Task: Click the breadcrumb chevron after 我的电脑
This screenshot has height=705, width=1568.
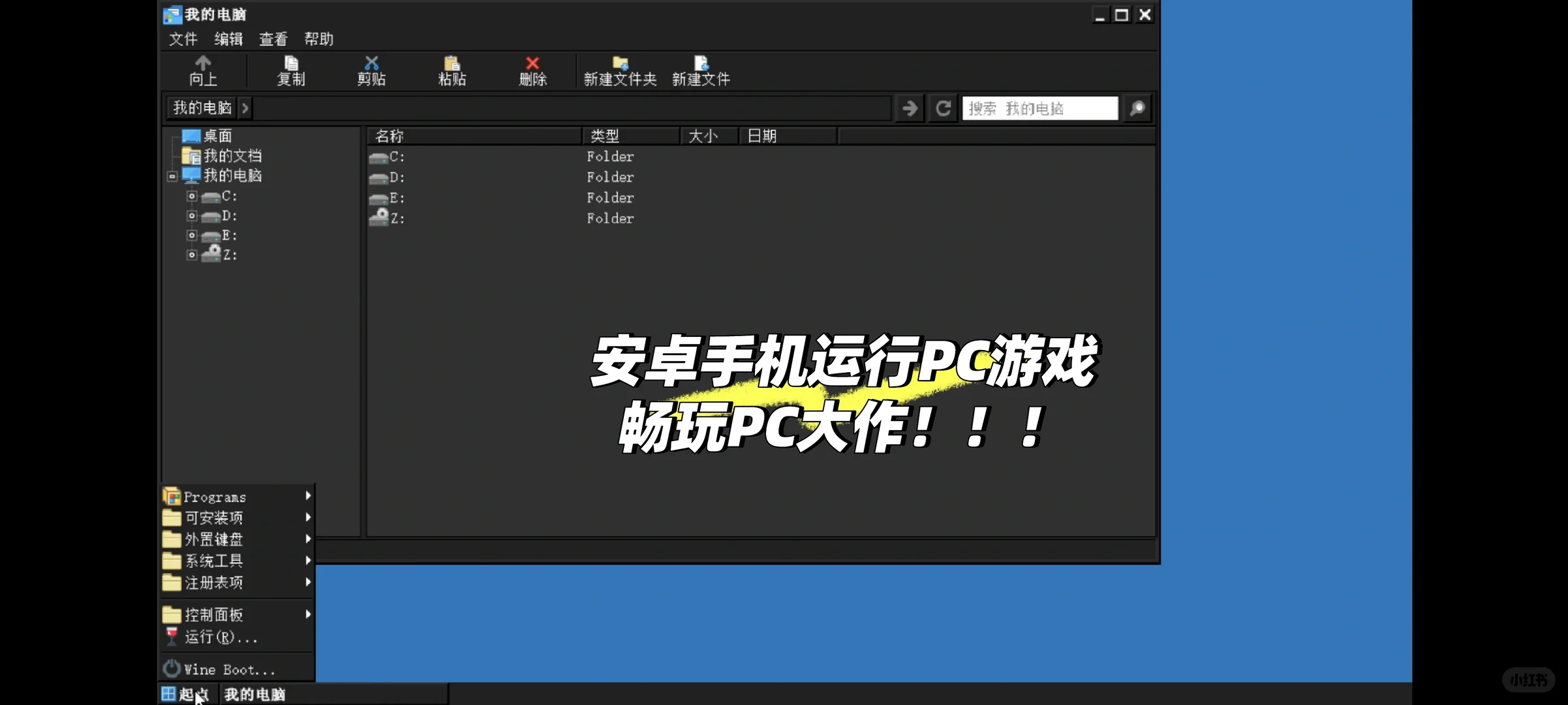Action: tap(245, 108)
